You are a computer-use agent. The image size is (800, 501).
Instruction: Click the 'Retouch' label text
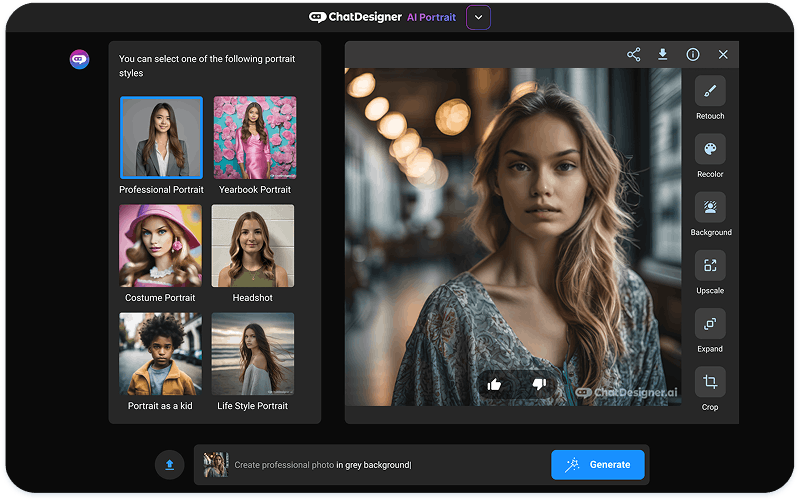point(710,116)
